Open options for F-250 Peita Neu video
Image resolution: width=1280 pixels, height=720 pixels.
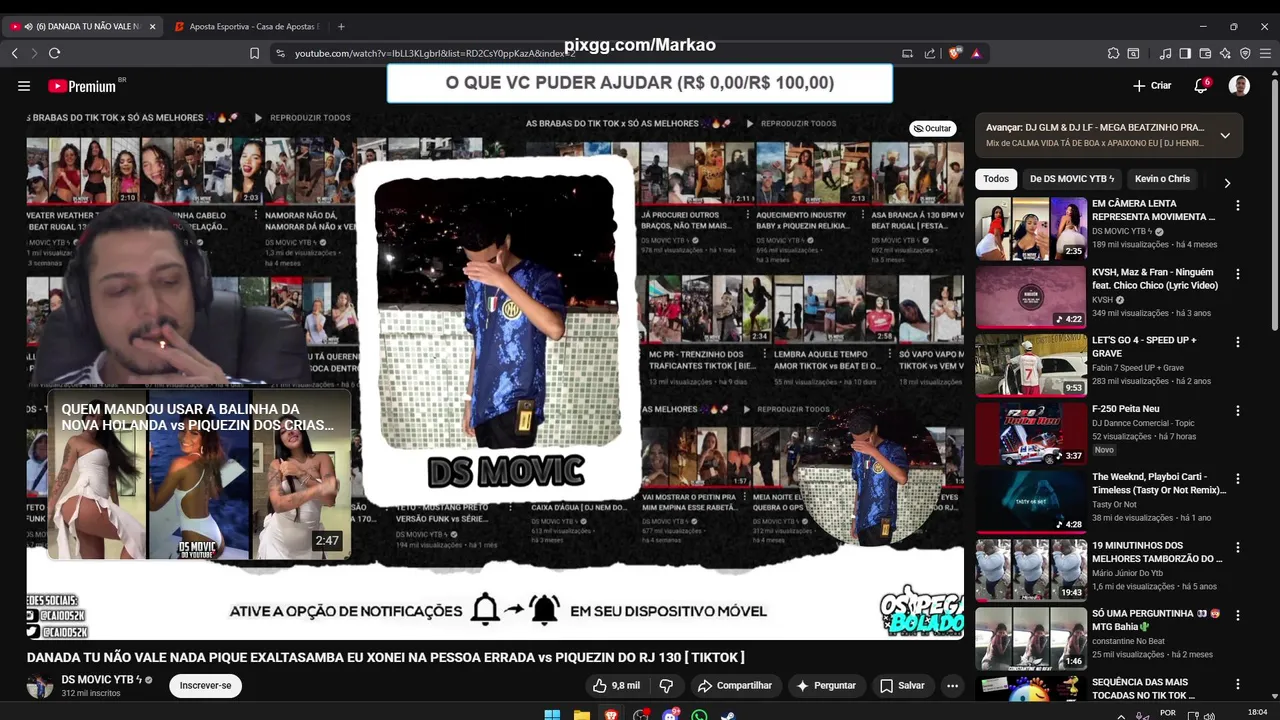point(1237,410)
